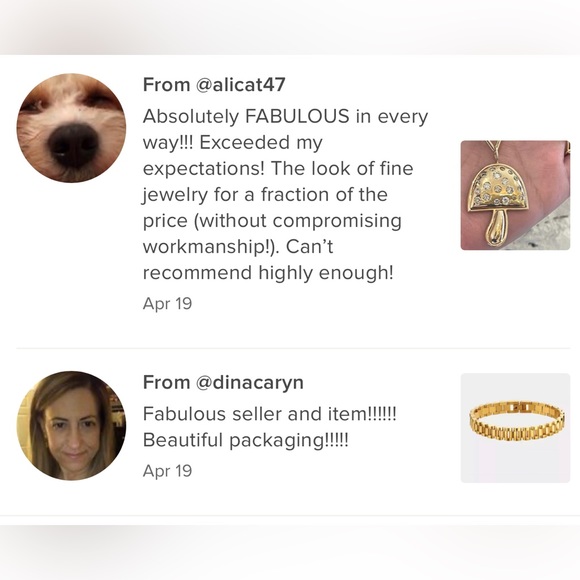
Task: Tap the capitalized word FABULOUS
Action: pos(297,116)
